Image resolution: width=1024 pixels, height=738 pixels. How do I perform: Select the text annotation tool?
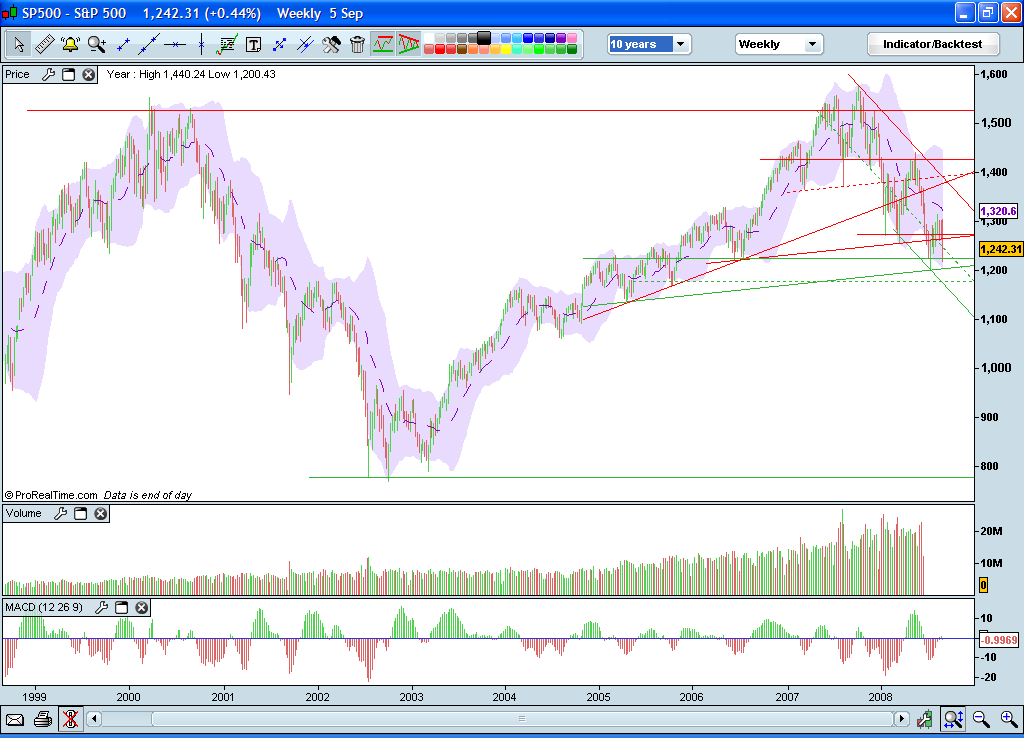(253, 44)
